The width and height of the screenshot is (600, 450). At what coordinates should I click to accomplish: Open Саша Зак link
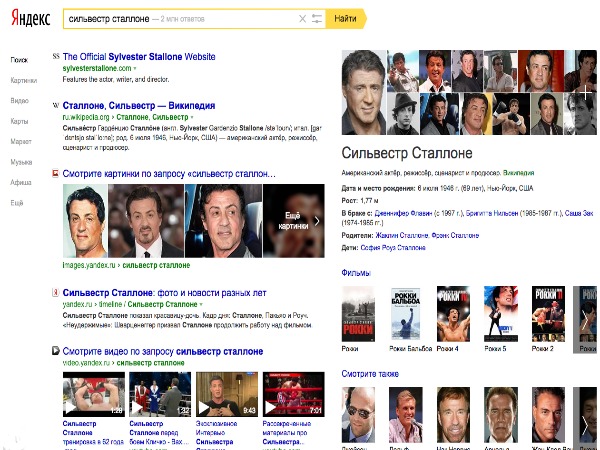click(579, 213)
